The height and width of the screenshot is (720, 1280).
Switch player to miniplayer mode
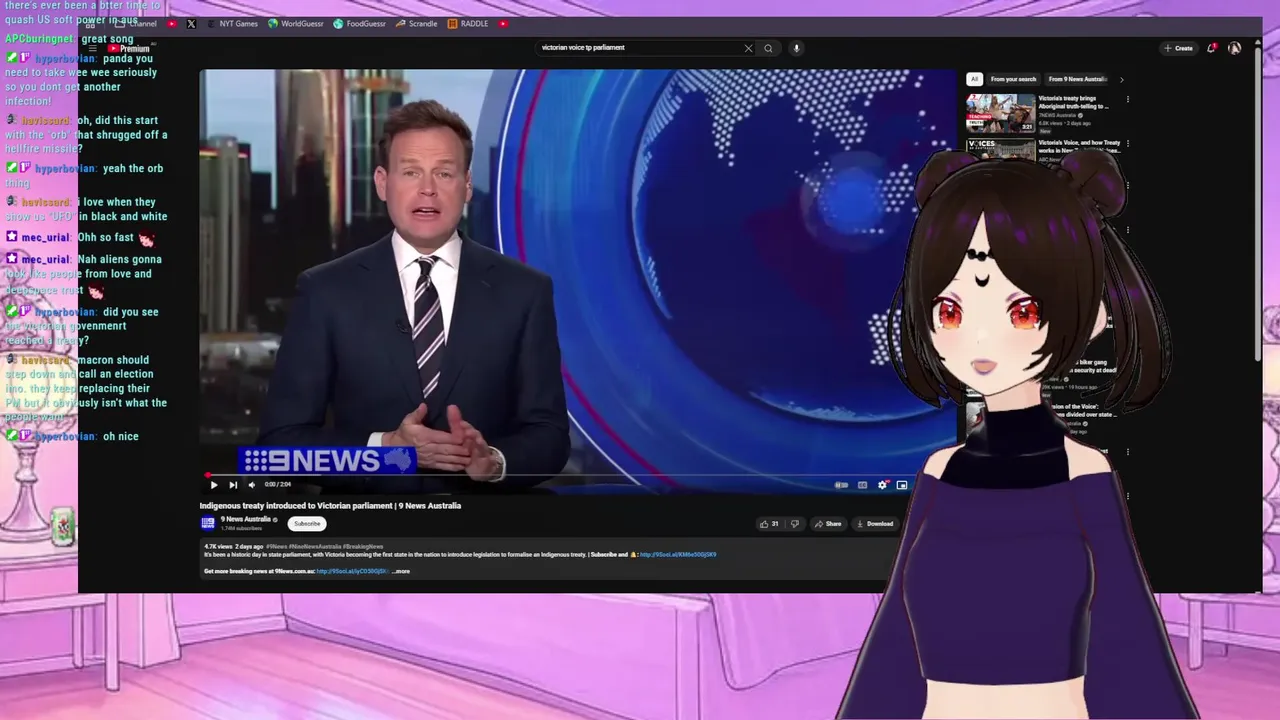click(902, 485)
